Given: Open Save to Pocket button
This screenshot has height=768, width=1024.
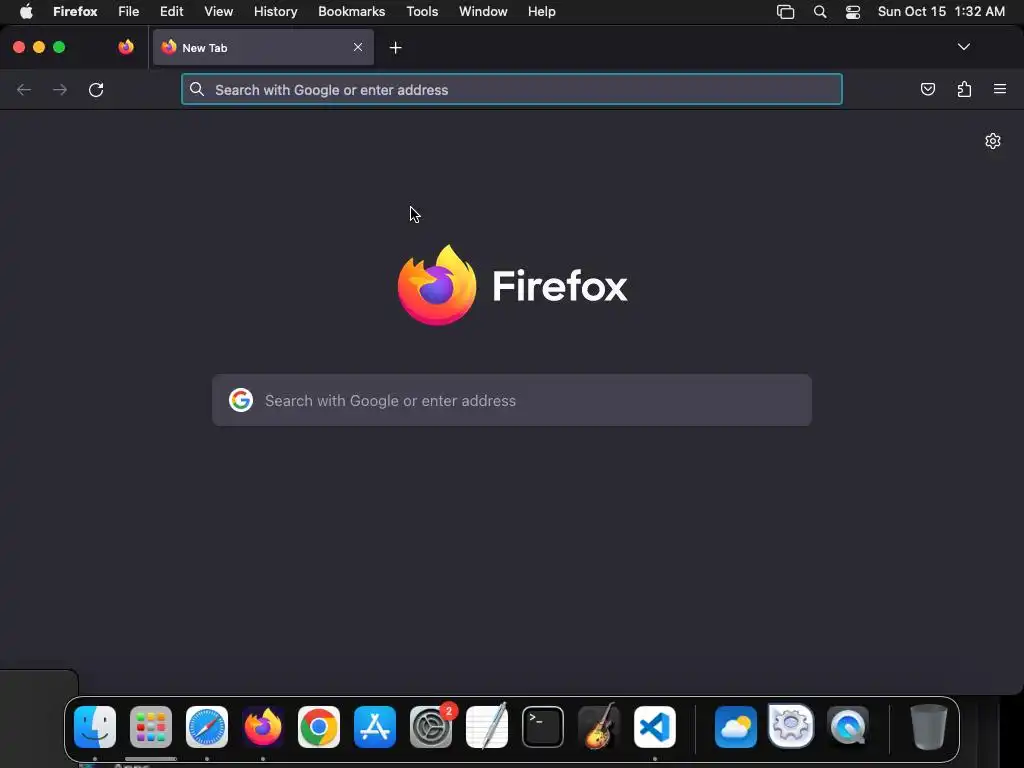Looking at the screenshot, I should click(x=927, y=89).
